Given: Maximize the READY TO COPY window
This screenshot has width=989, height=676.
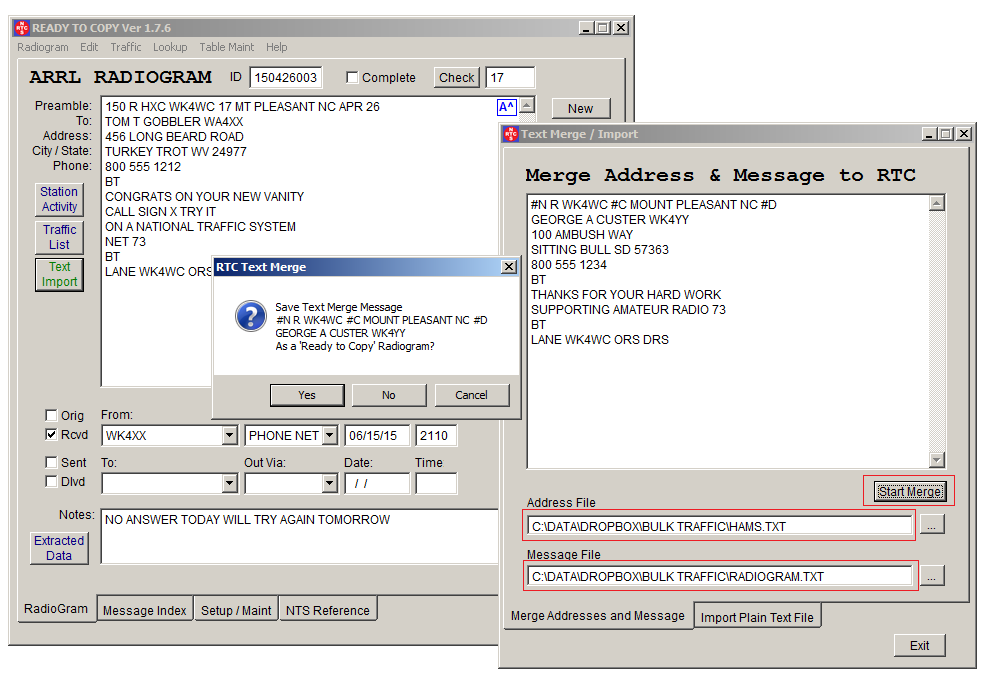Looking at the screenshot, I should [x=604, y=28].
